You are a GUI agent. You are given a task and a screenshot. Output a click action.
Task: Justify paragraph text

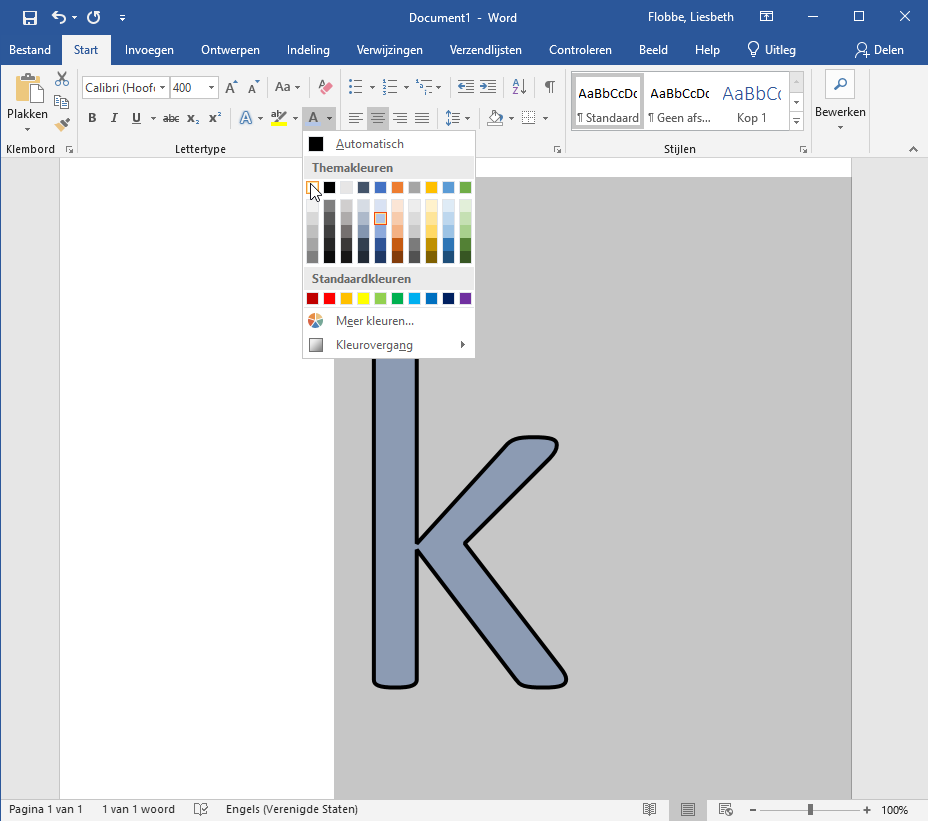click(422, 118)
